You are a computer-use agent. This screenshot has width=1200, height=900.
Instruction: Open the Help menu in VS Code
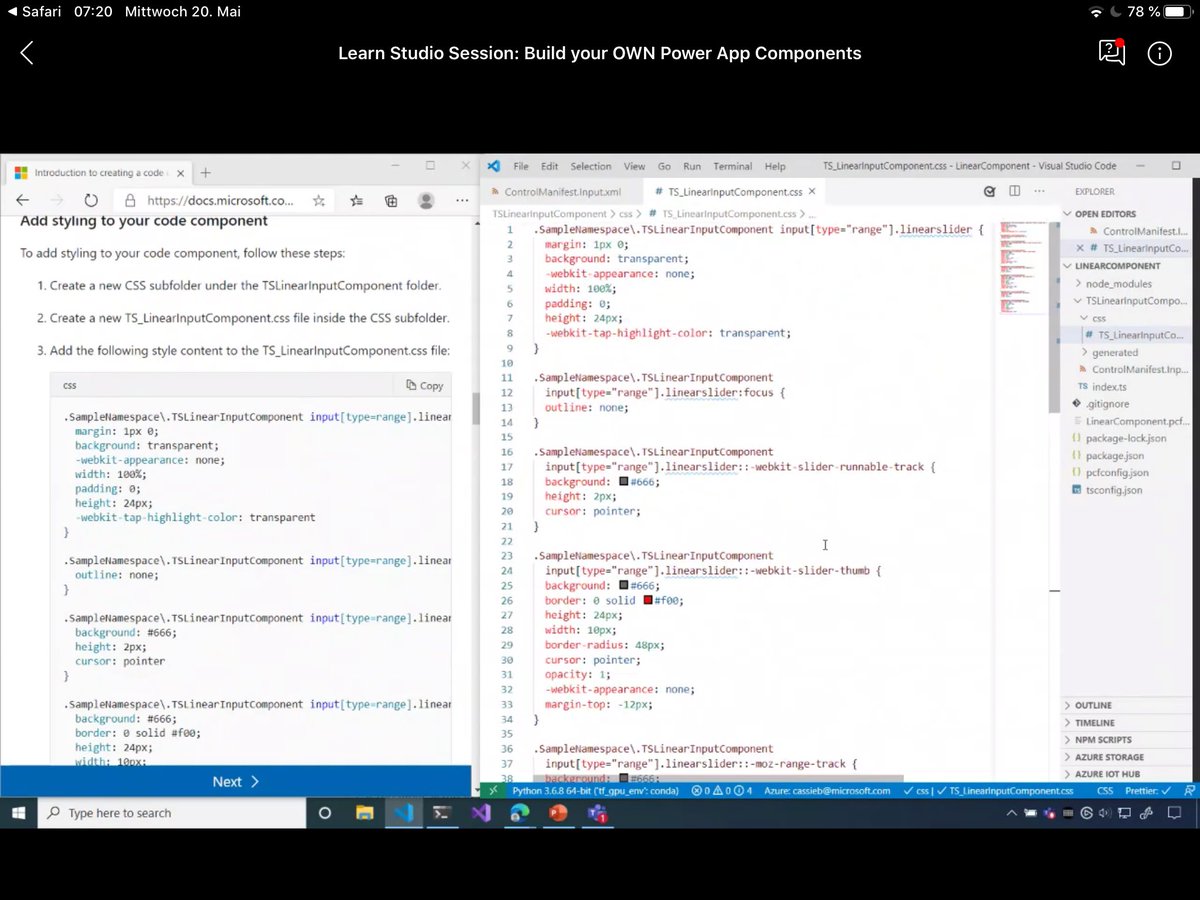775,166
